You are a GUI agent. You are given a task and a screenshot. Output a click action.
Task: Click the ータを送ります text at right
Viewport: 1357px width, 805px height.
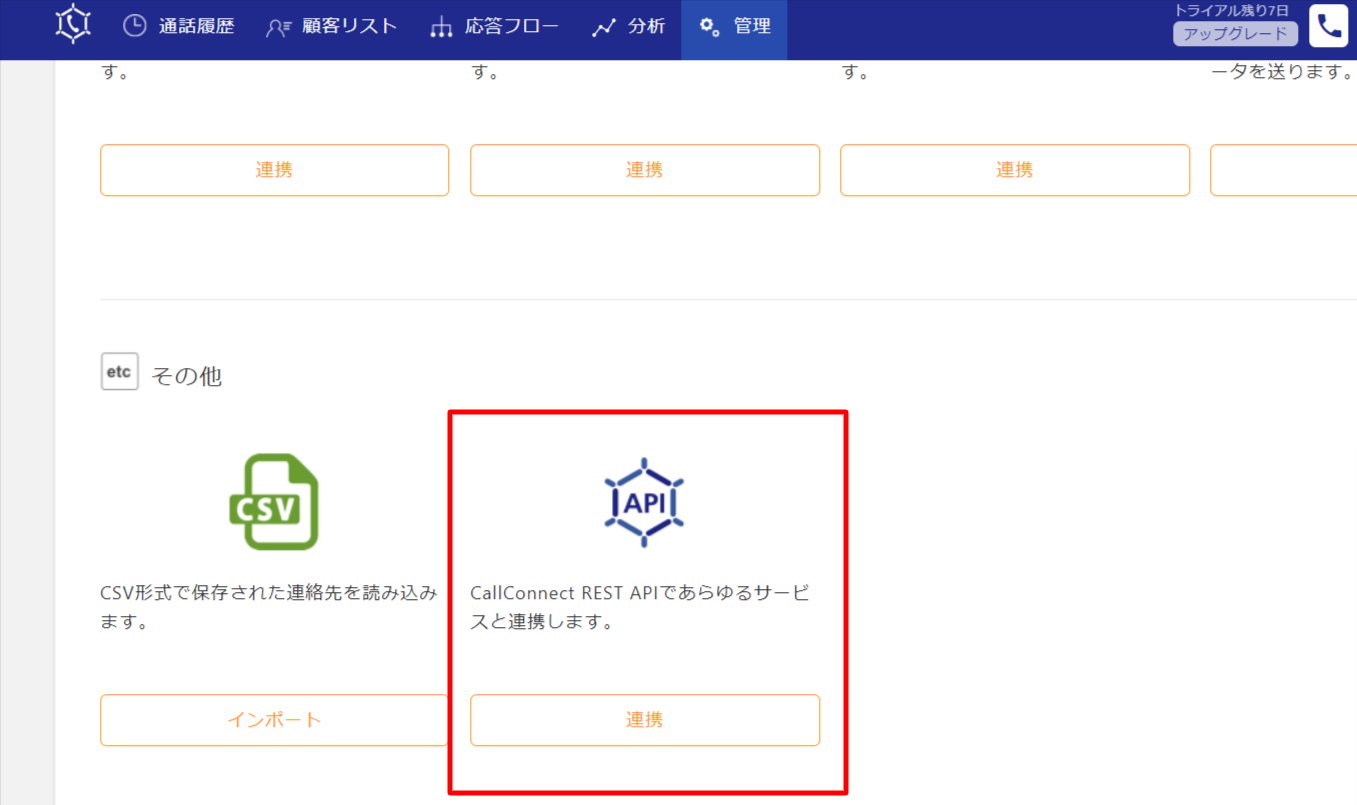[1283, 73]
